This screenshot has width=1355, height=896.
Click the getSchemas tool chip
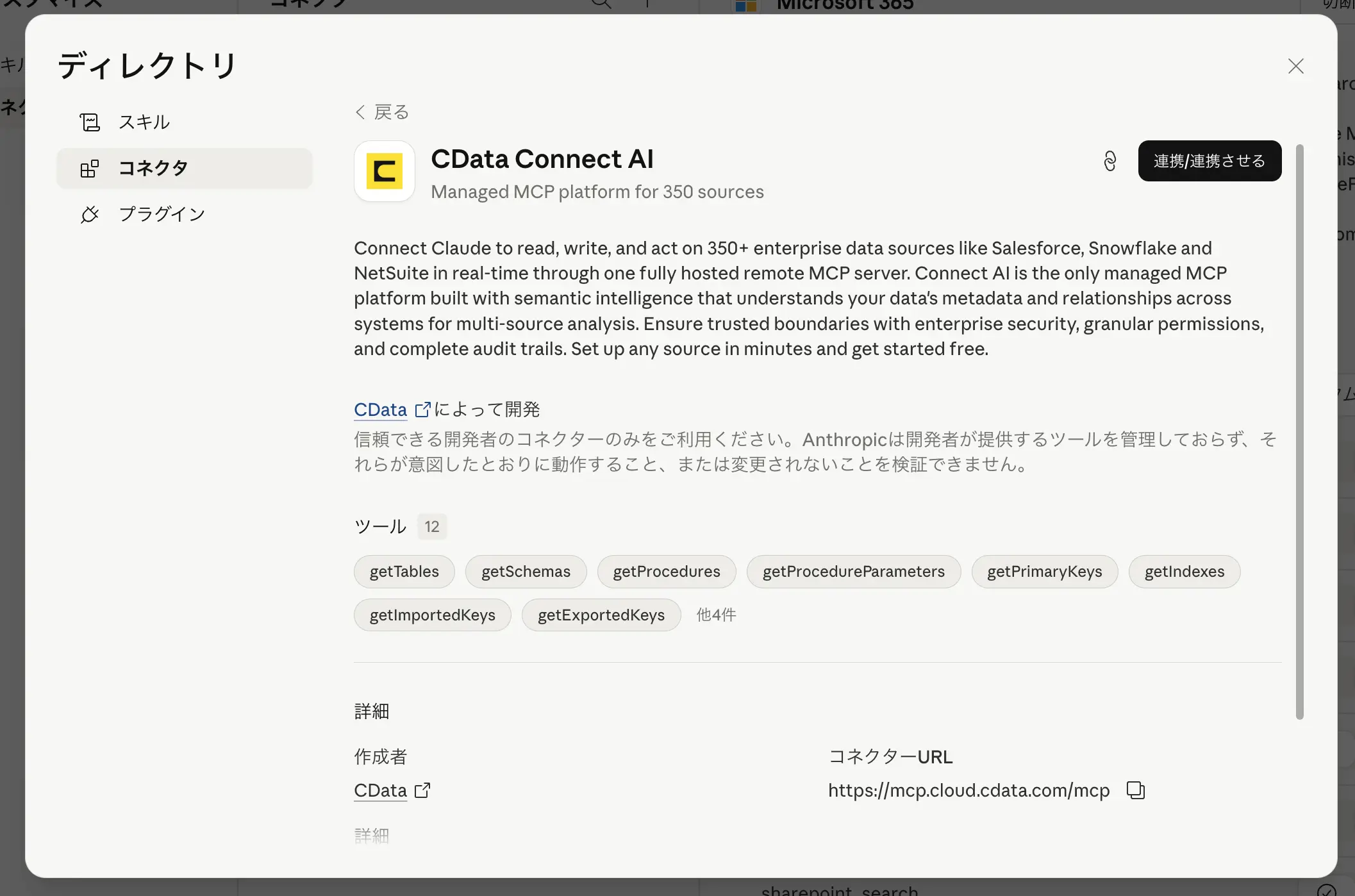pos(526,572)
